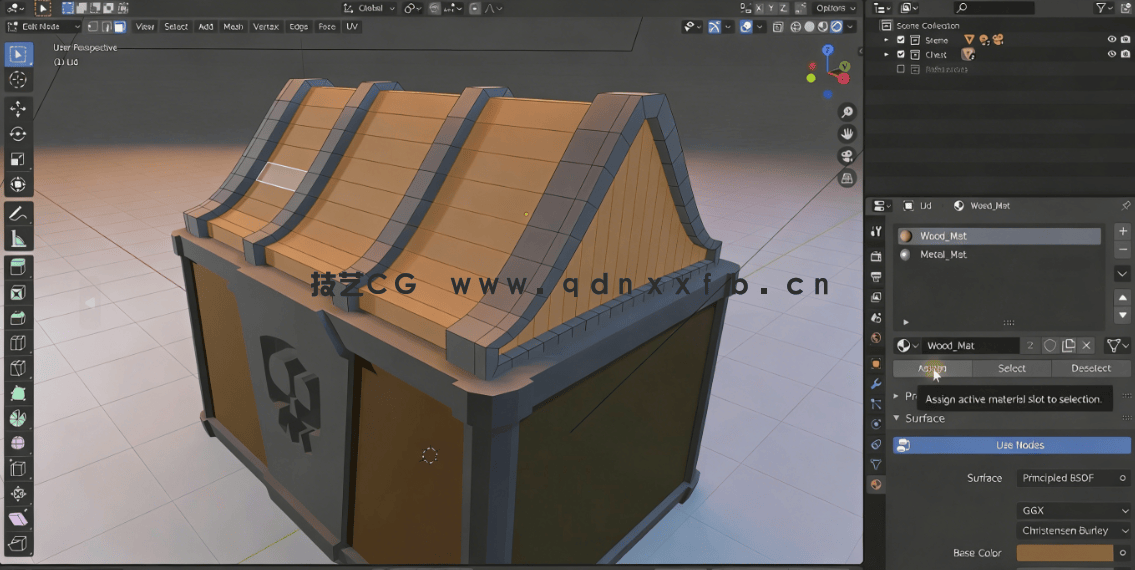This screenshot has height=570, width=1135.
Task: Activate the Bevel tool
Action: pos(18,318)
